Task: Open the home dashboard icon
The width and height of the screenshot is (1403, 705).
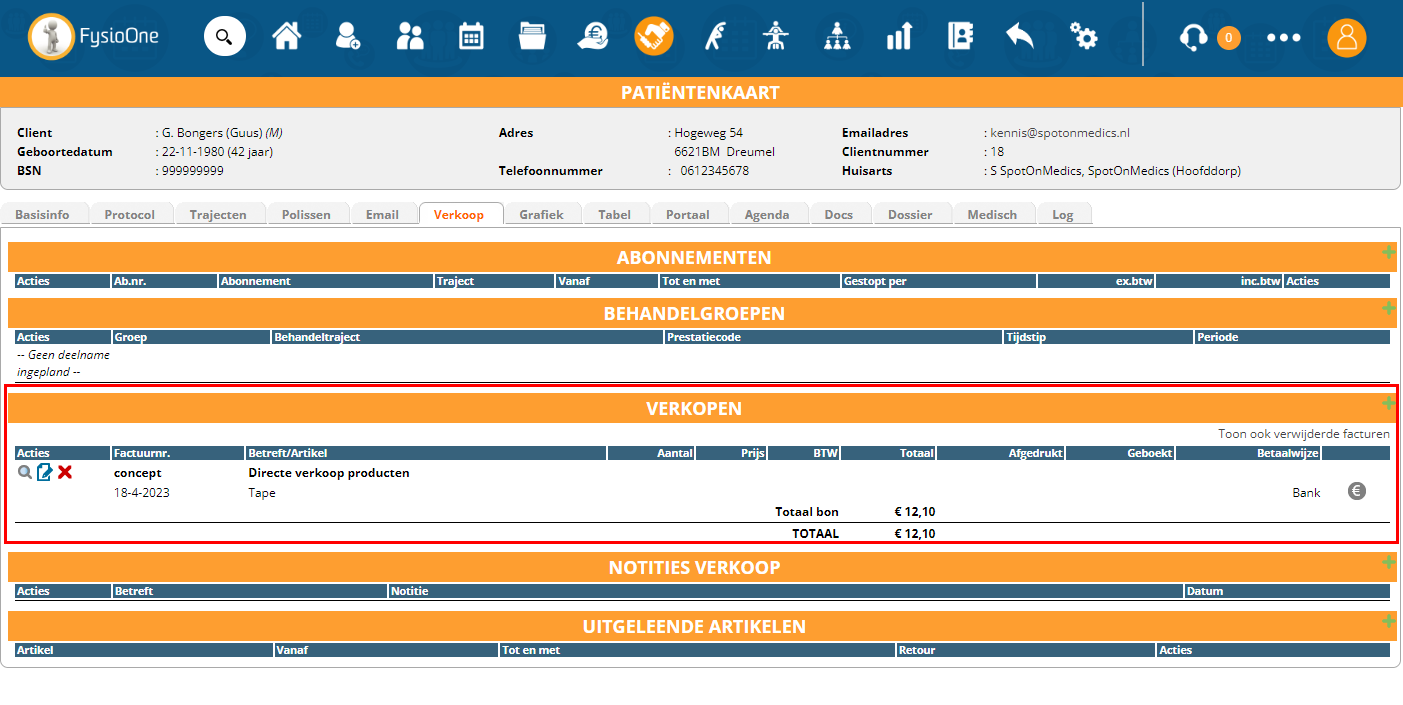Action: (287, 38)
